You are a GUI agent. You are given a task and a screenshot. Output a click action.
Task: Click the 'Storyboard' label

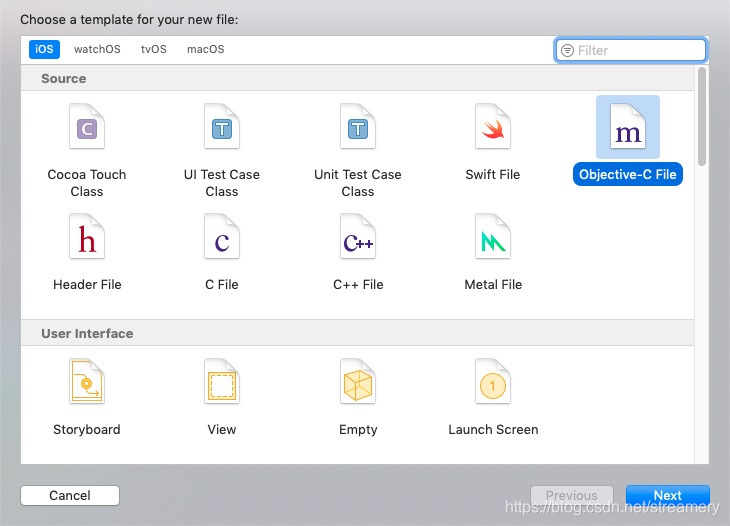click(87, 429)
